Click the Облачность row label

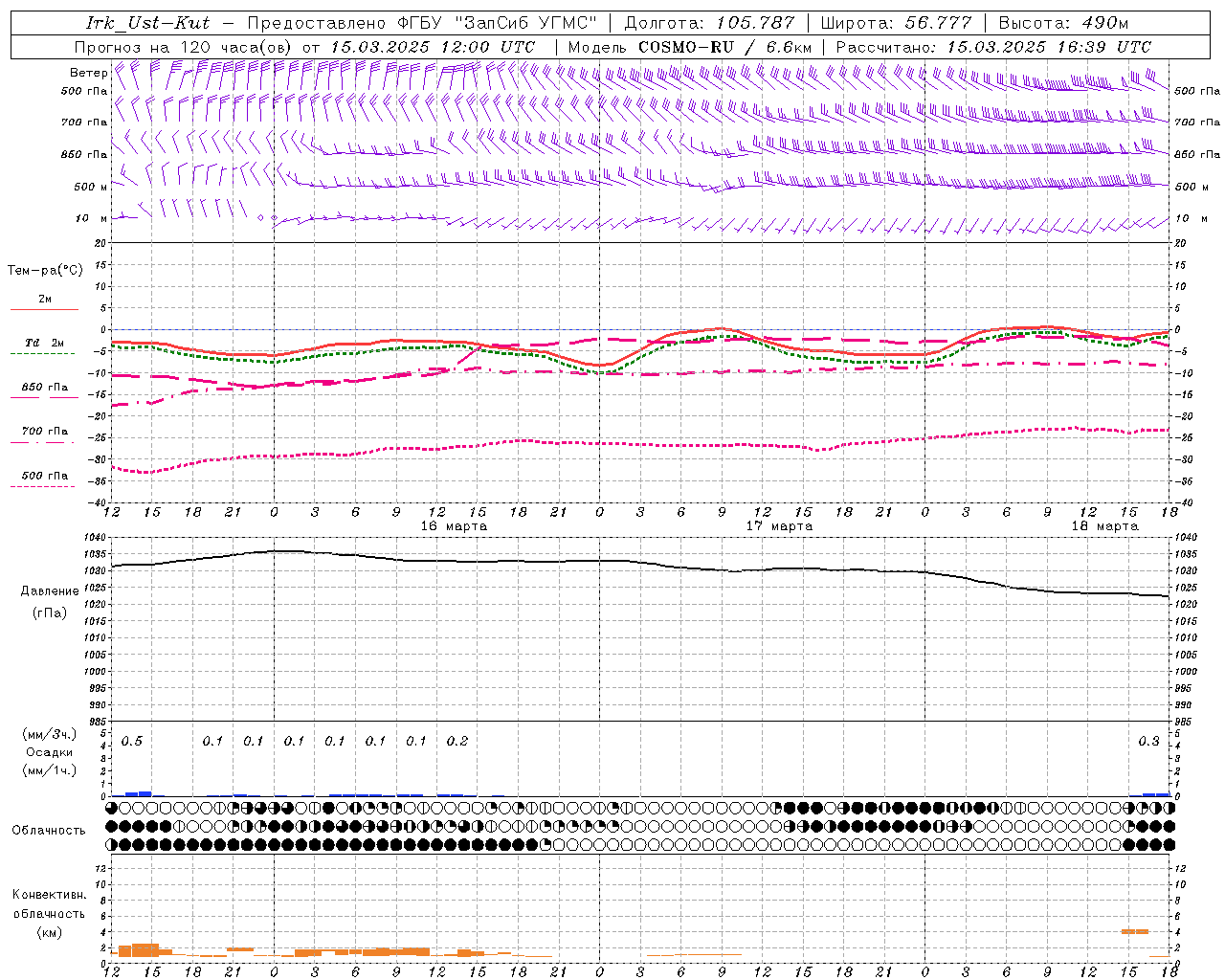pyautogui.click(x=49, y=830)
